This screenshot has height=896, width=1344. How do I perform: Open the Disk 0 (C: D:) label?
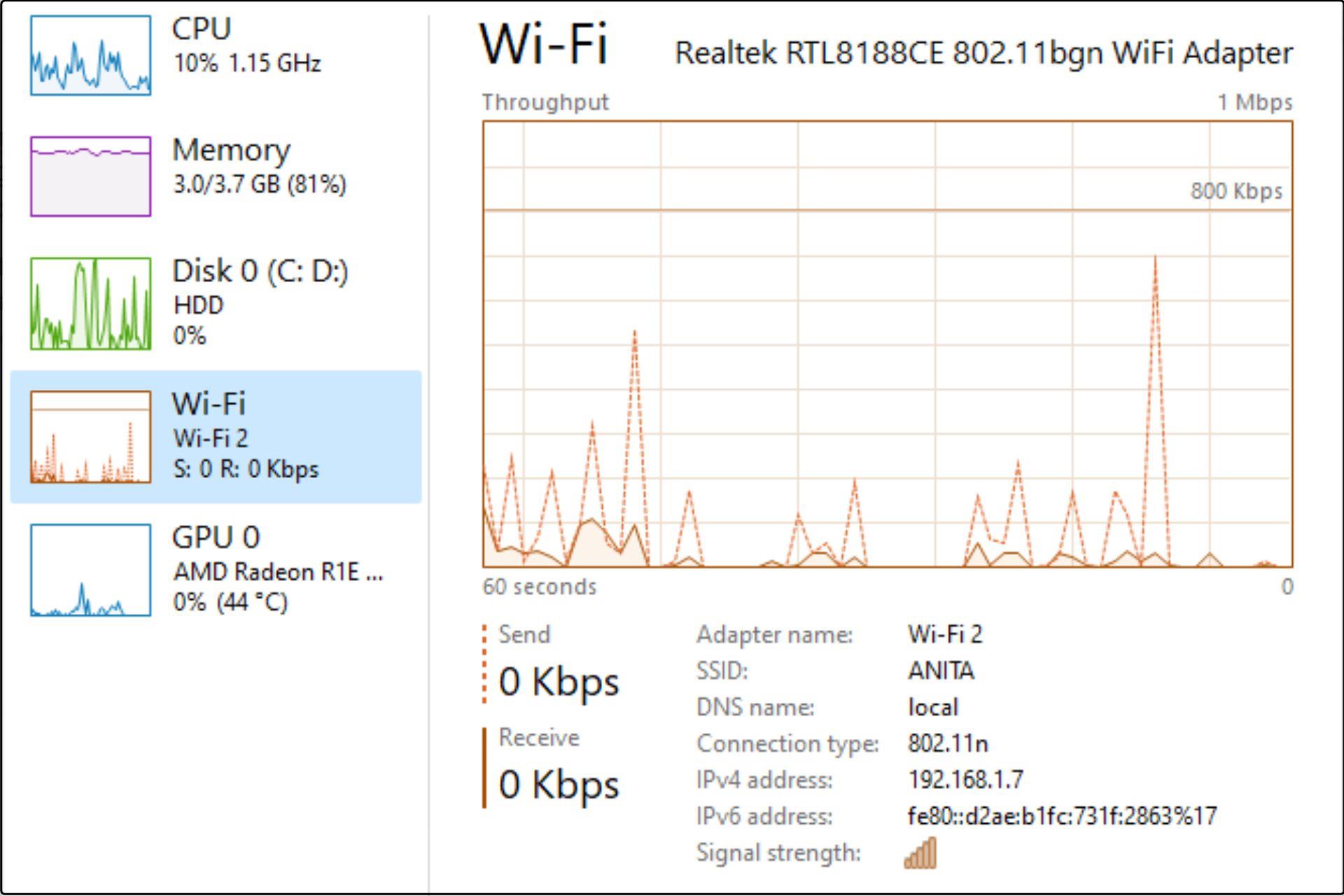[260, 271]
